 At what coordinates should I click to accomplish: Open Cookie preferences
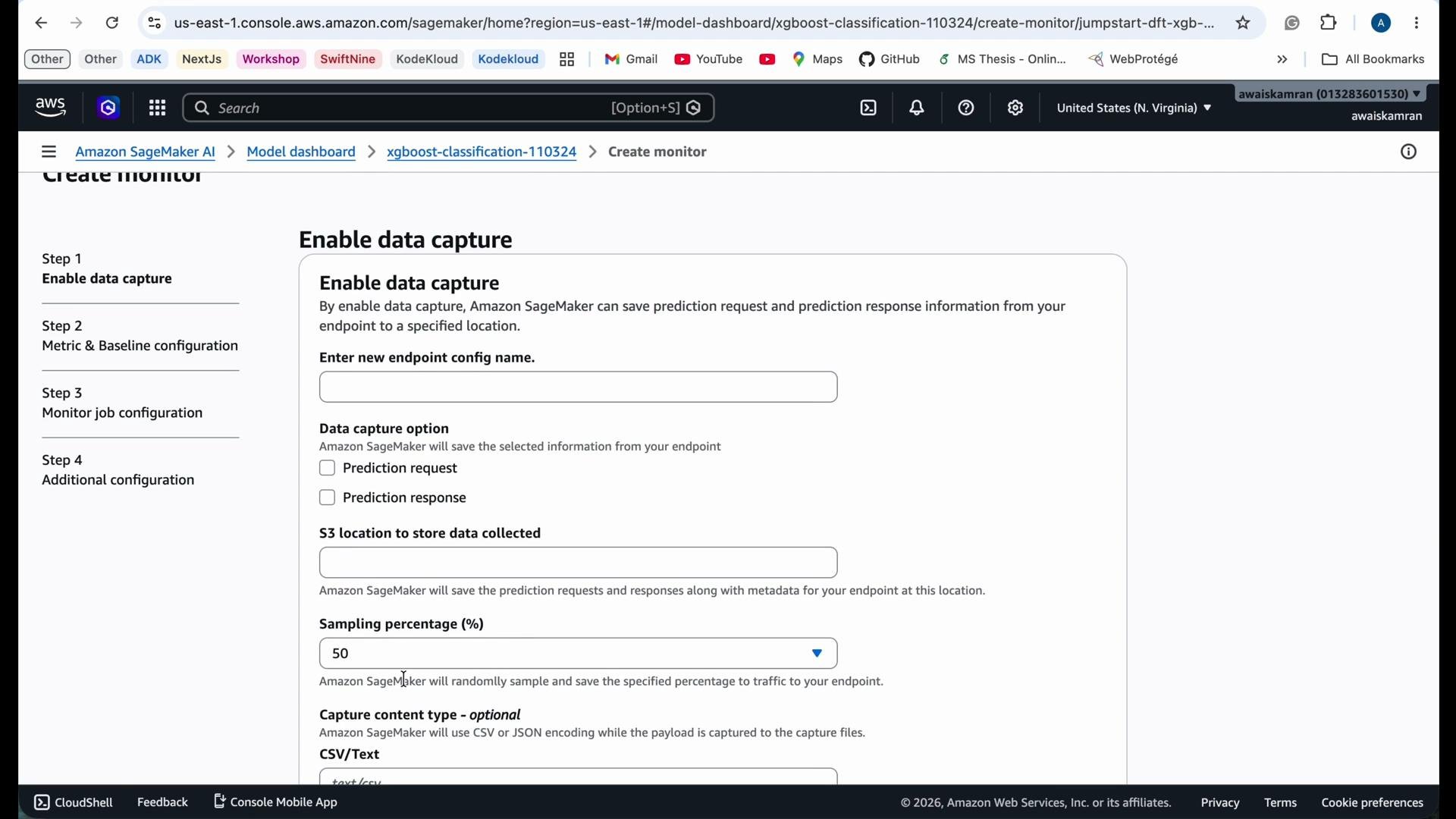tap(1373, 803)
